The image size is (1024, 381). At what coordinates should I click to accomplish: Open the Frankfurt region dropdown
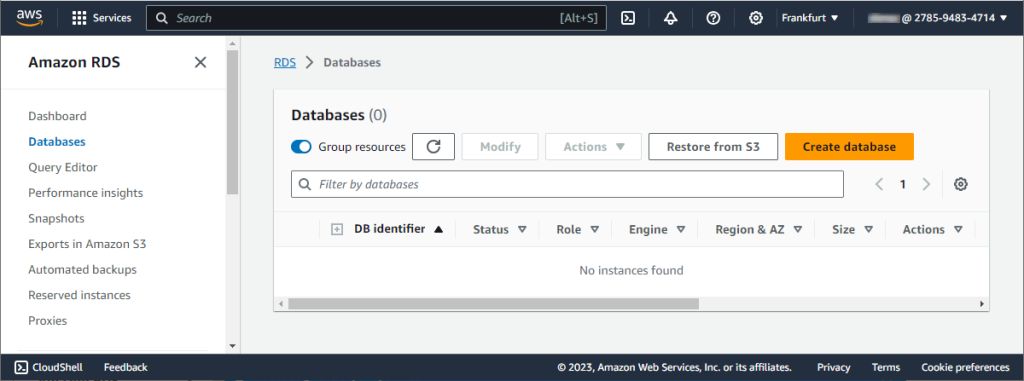[x=810, y=18]
